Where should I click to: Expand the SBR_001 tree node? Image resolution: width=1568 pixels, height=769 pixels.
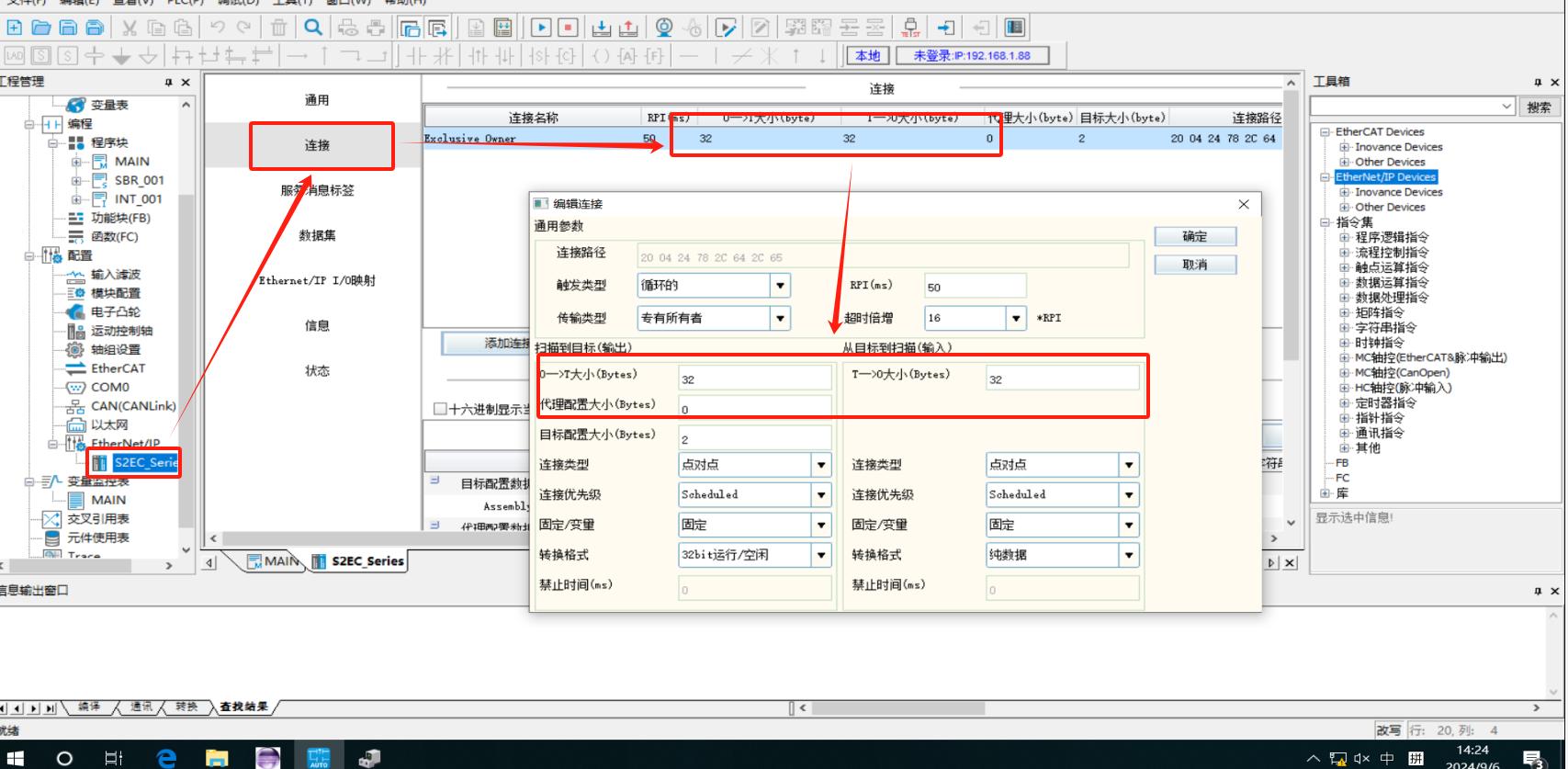point(77,181)
